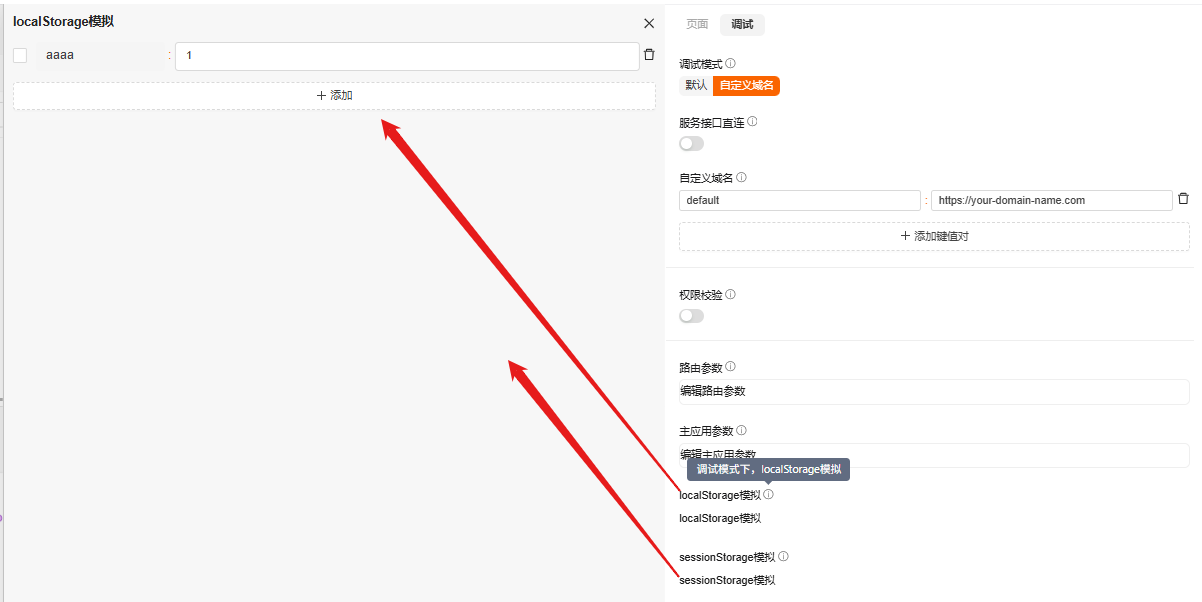This screenshot has width=1202, height=602.
Task: Enable the 权限校验 switch
Action: [691, 314]
